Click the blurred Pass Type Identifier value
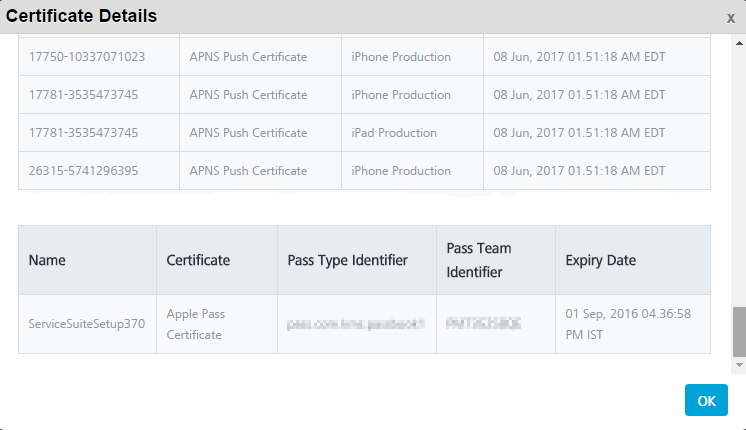This screenshot has width=746, height=430. pyautogui.click(x=356, y=324)
